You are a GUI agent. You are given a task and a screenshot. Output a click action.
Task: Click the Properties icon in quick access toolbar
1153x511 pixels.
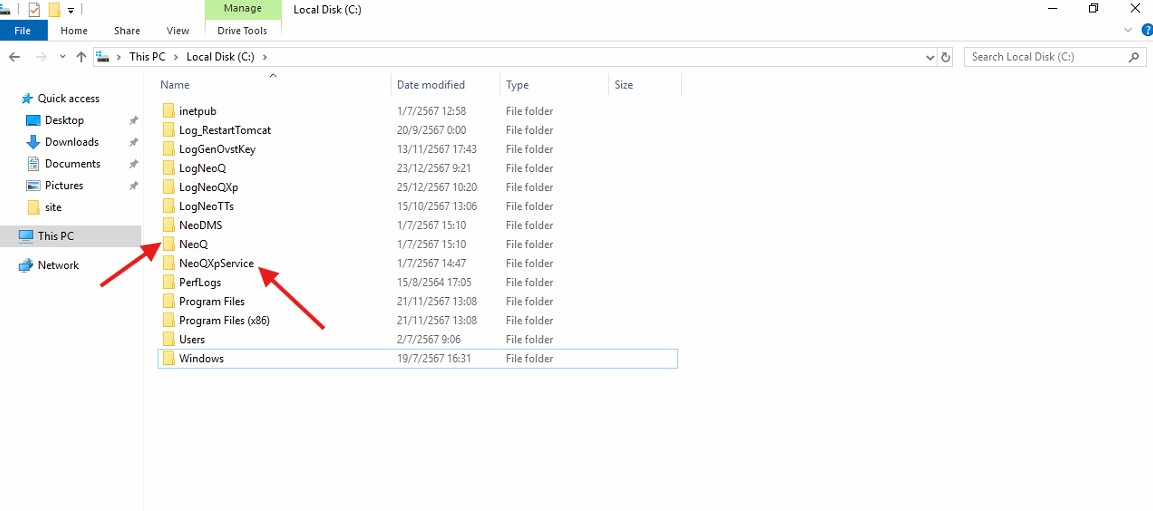[x=34, y=9]
